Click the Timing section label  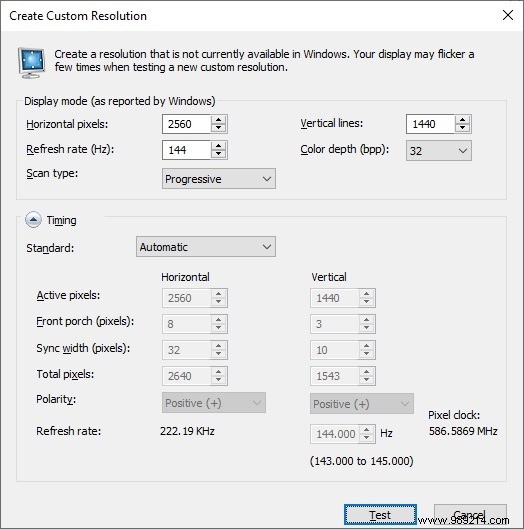tap(61, 220)
